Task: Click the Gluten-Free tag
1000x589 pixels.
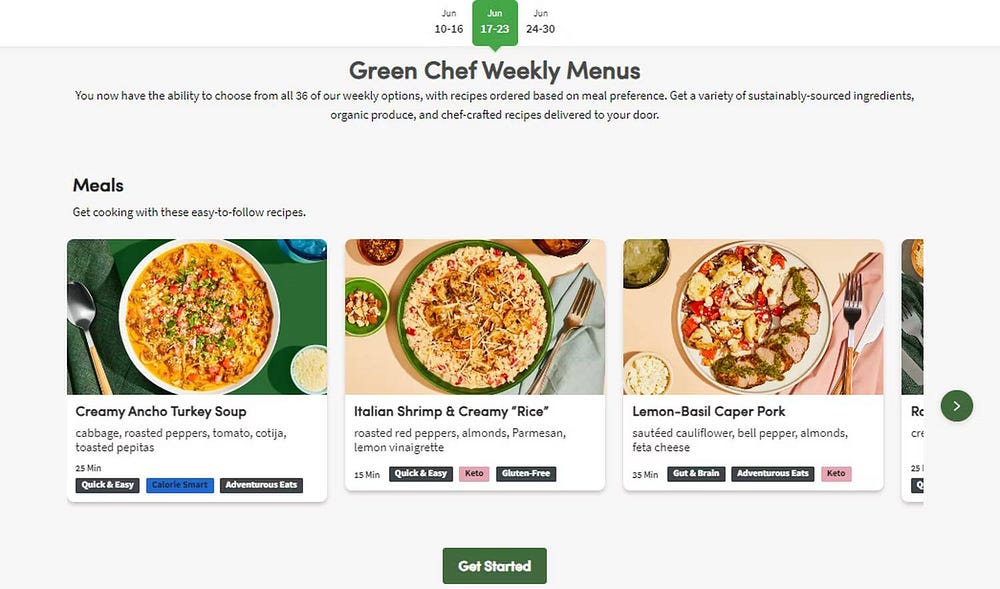Action: coord(526,474)
